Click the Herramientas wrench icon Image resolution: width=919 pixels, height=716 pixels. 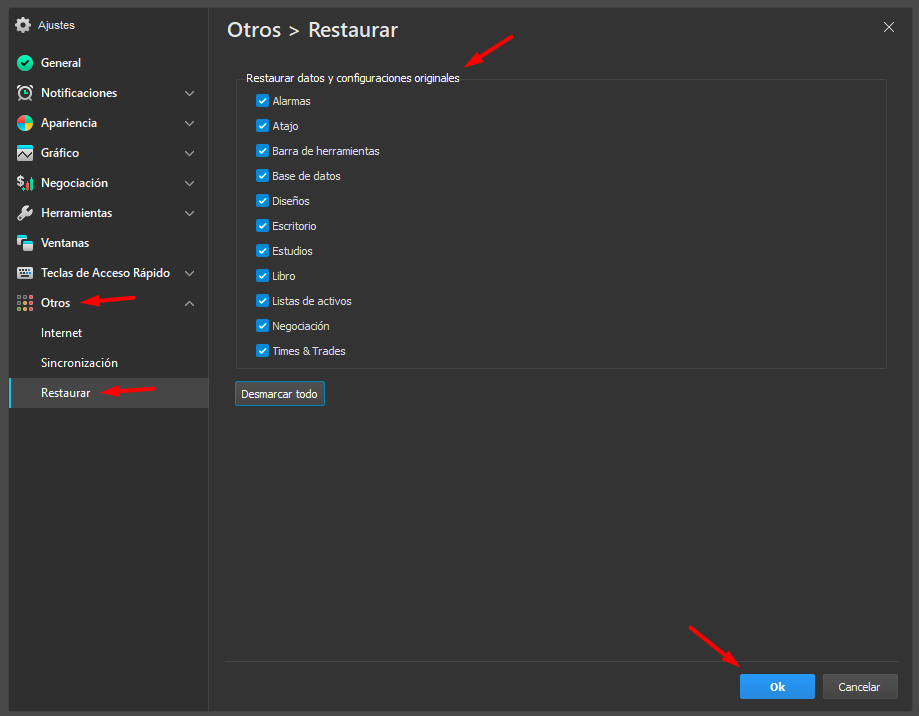[25, 213]
